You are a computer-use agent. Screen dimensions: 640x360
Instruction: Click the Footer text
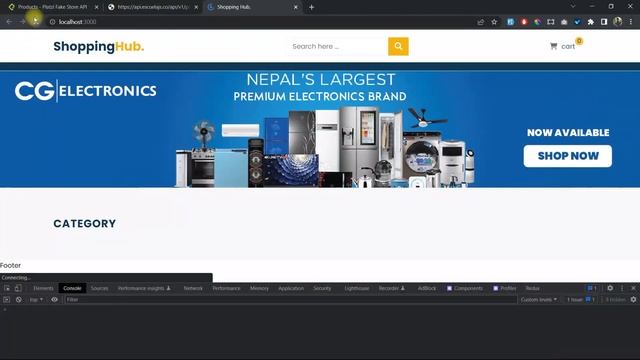10,265
